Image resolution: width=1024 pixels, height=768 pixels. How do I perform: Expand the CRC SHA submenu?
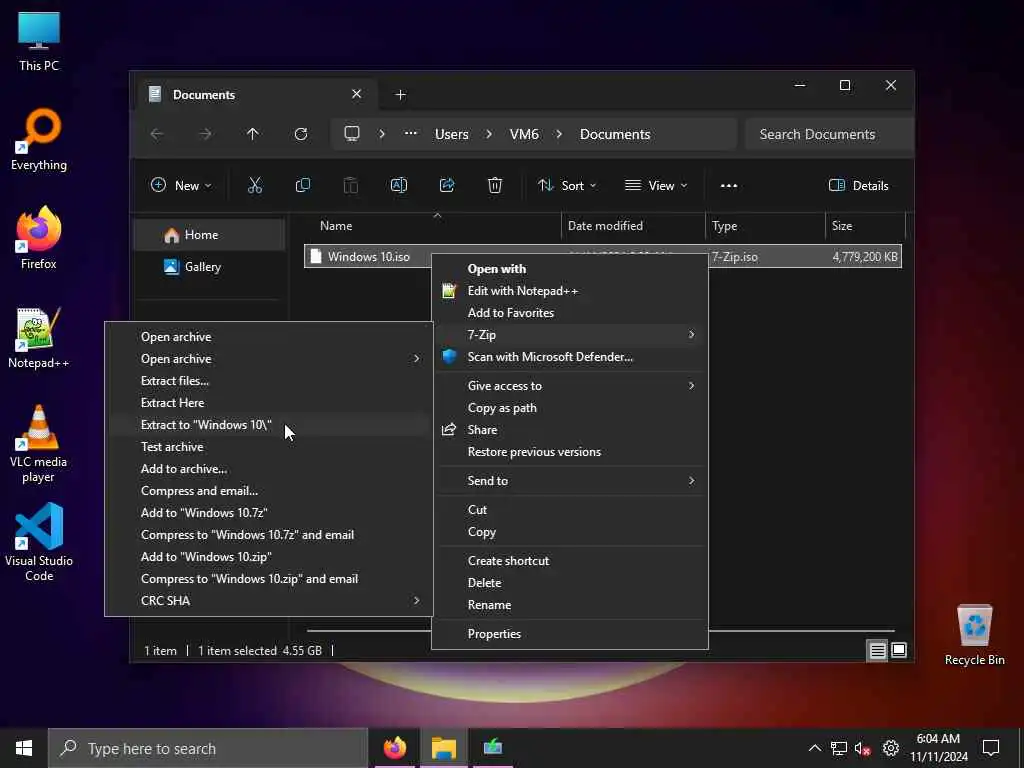[x=268, y=600]
